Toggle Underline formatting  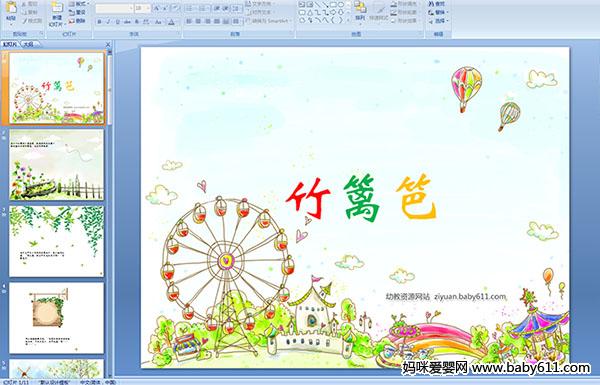coord(117,22)
